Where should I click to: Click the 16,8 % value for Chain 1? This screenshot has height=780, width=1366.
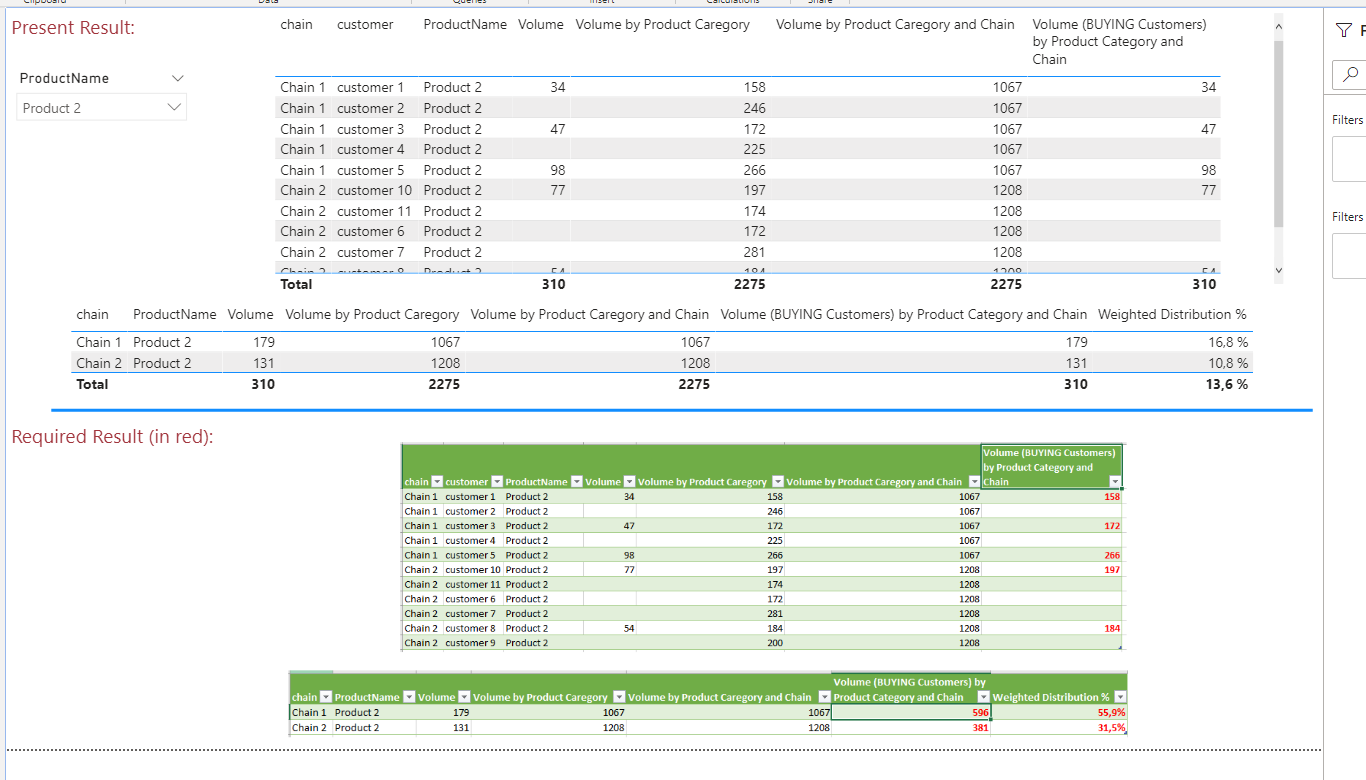pyautogui.click(x=1228, y=342)
